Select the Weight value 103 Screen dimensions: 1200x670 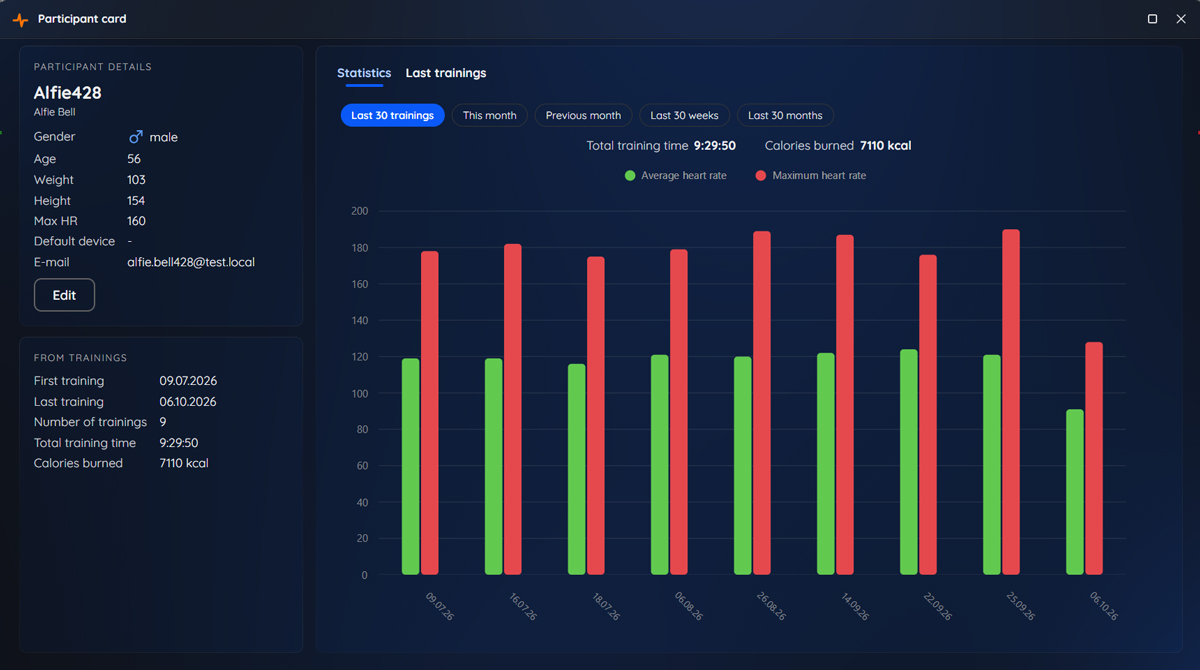(137, 180)
